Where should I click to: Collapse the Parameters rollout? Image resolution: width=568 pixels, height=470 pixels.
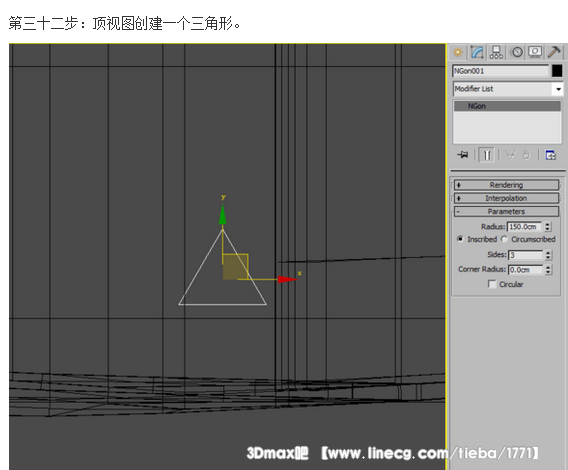[x=506, y=212]
